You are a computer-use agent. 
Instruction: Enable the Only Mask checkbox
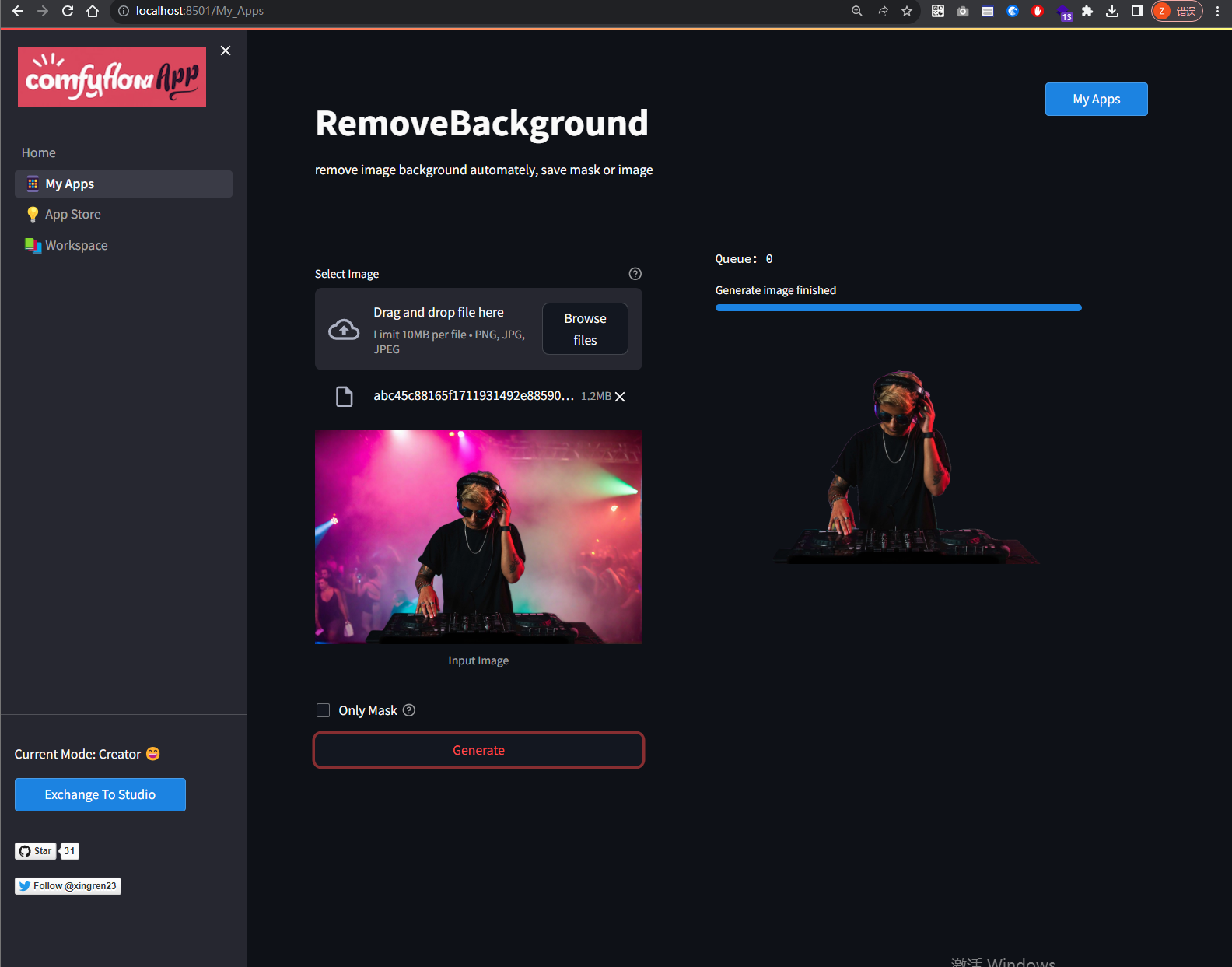click(x=324, y=710)
